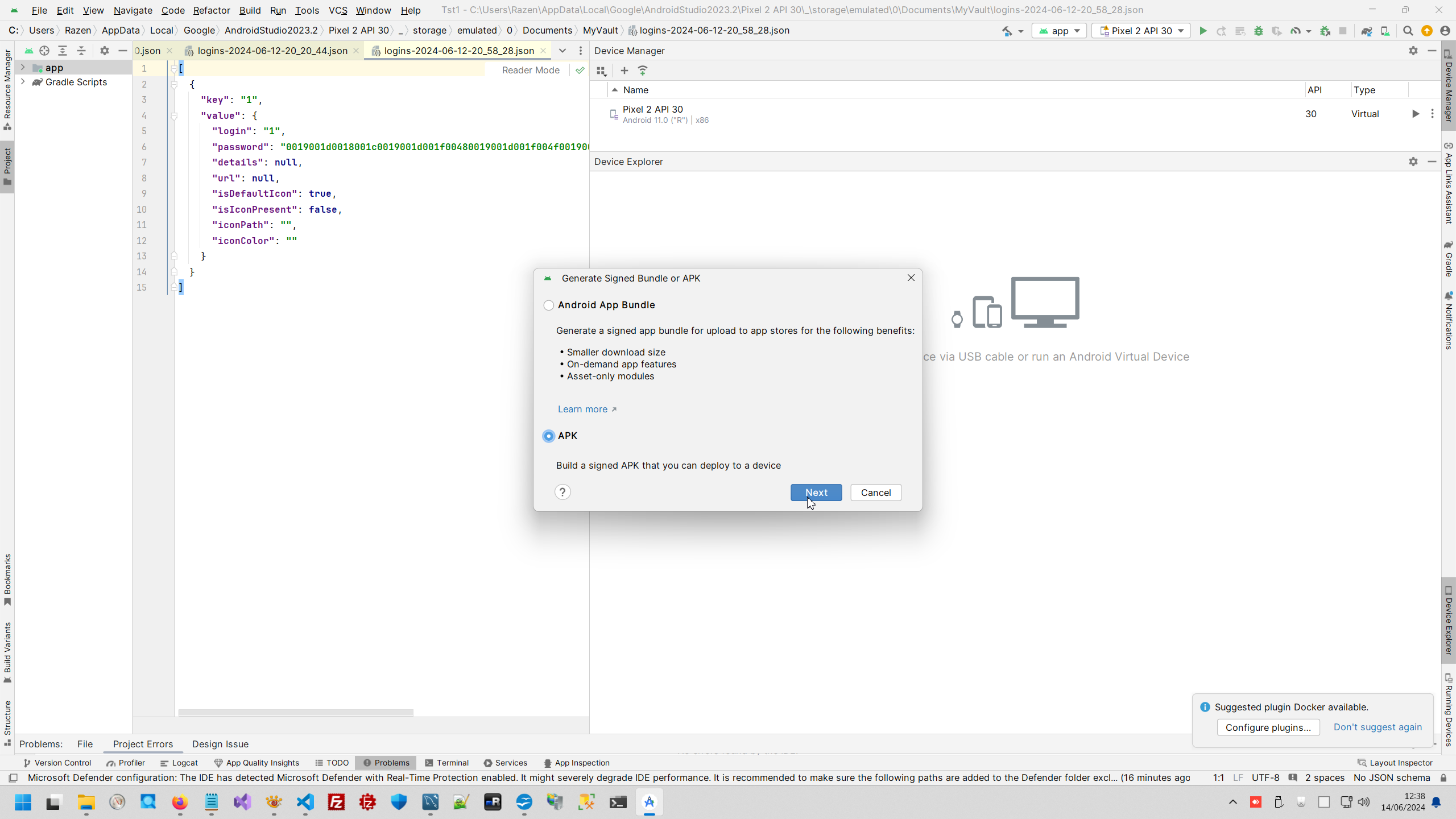Click Next in signed bundle dialog
1456x819 pixels.
pyautogui.click(x=816, y=493)
